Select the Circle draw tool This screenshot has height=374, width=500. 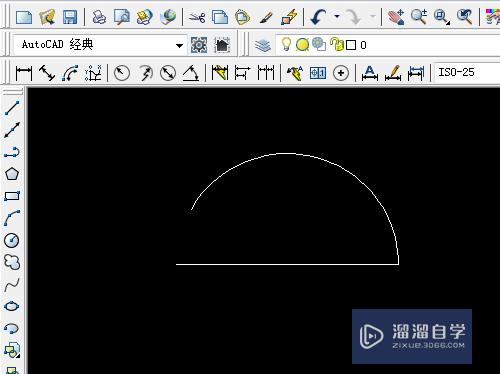tap(12, 240)
